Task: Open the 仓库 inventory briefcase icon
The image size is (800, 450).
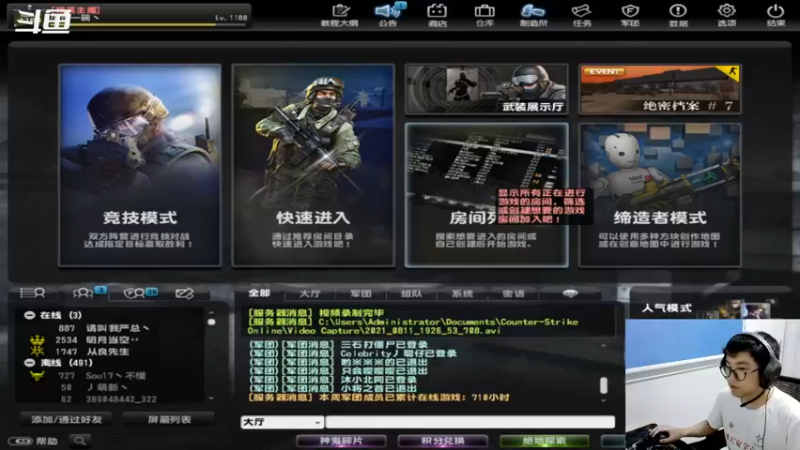Action: pyautogui.click(x=484, y=15)
